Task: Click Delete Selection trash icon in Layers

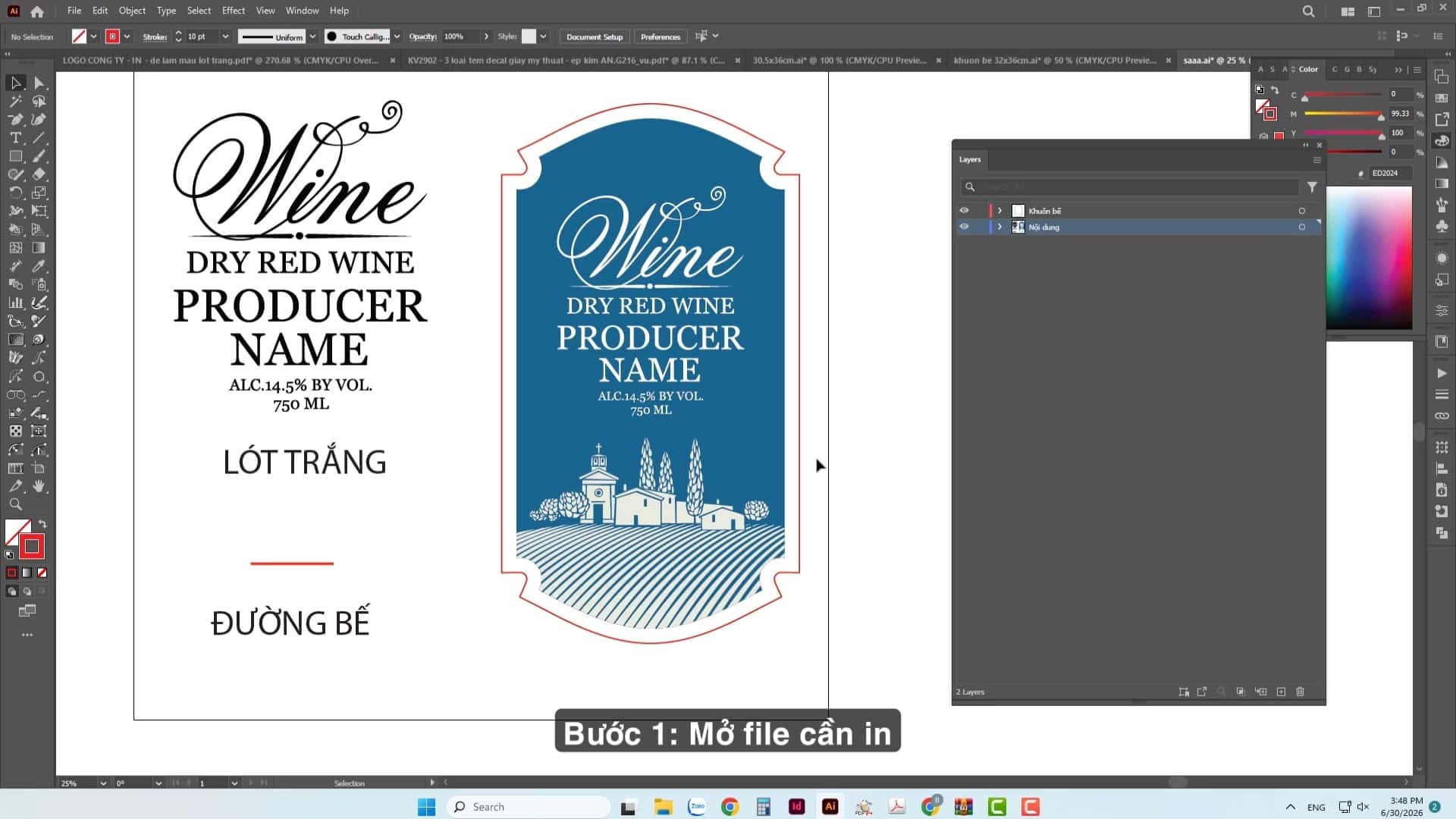Action: point(1301,692)
